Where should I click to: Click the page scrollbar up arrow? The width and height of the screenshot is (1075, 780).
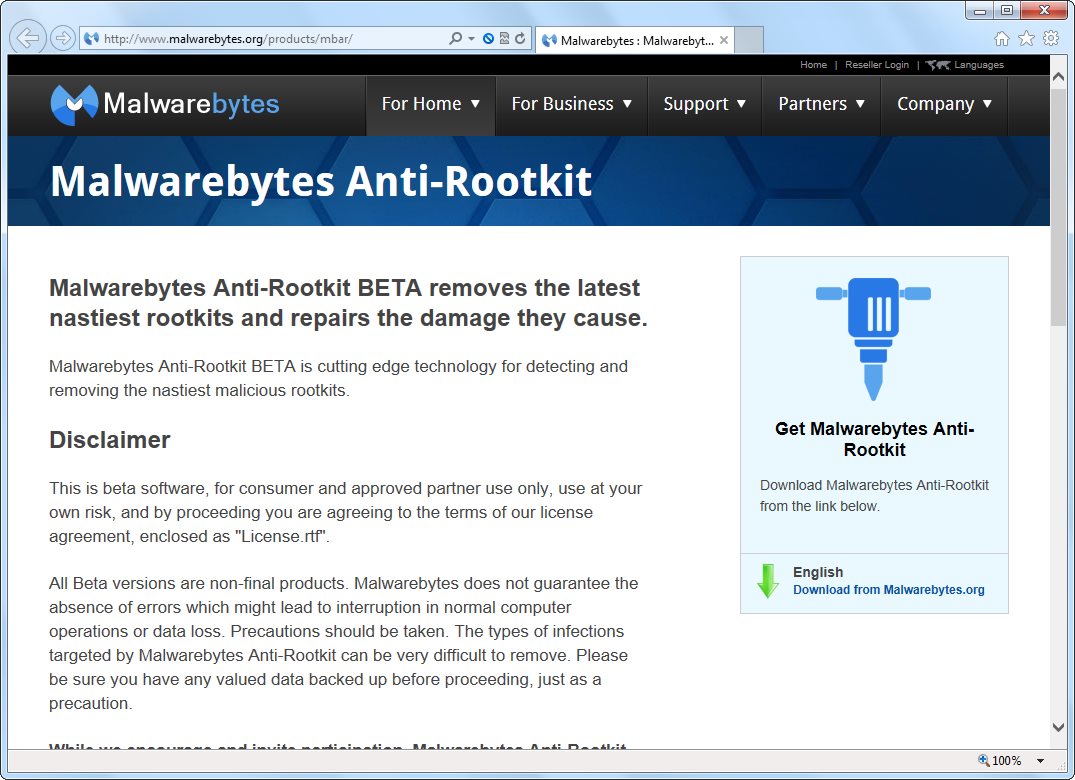(1058, 77)
